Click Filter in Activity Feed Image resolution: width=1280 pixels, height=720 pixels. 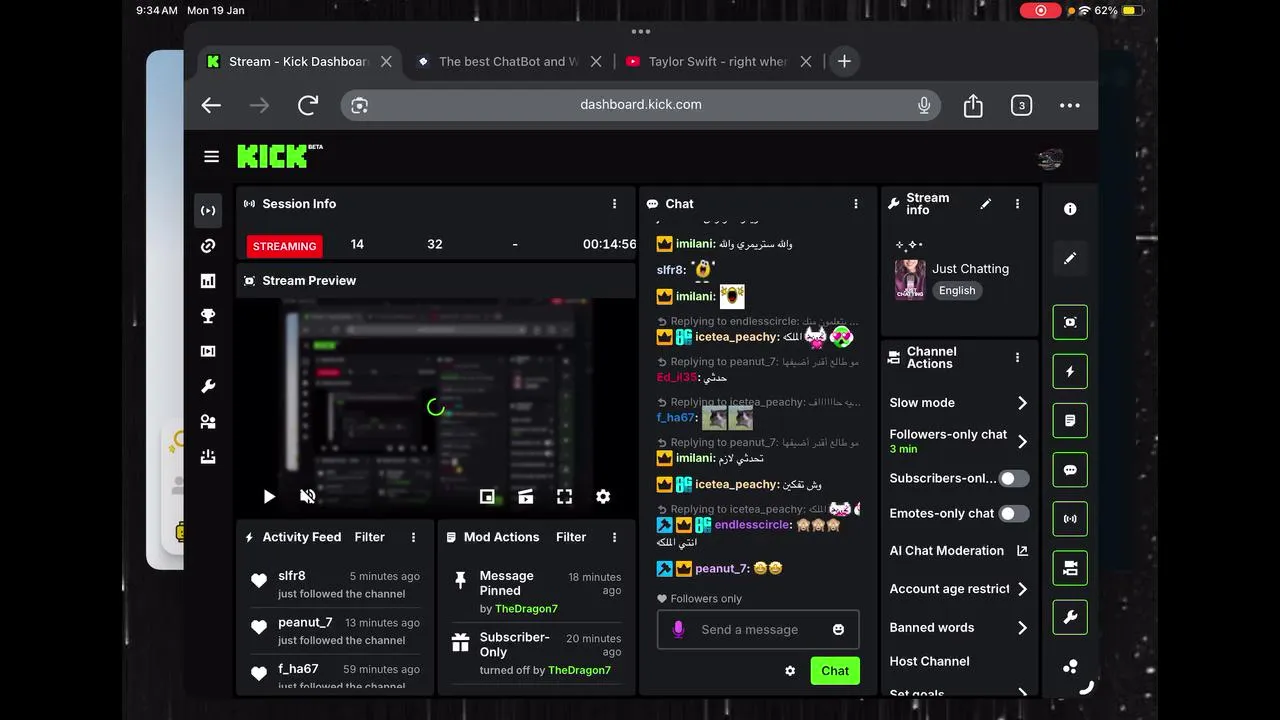[x=369, y=537]
